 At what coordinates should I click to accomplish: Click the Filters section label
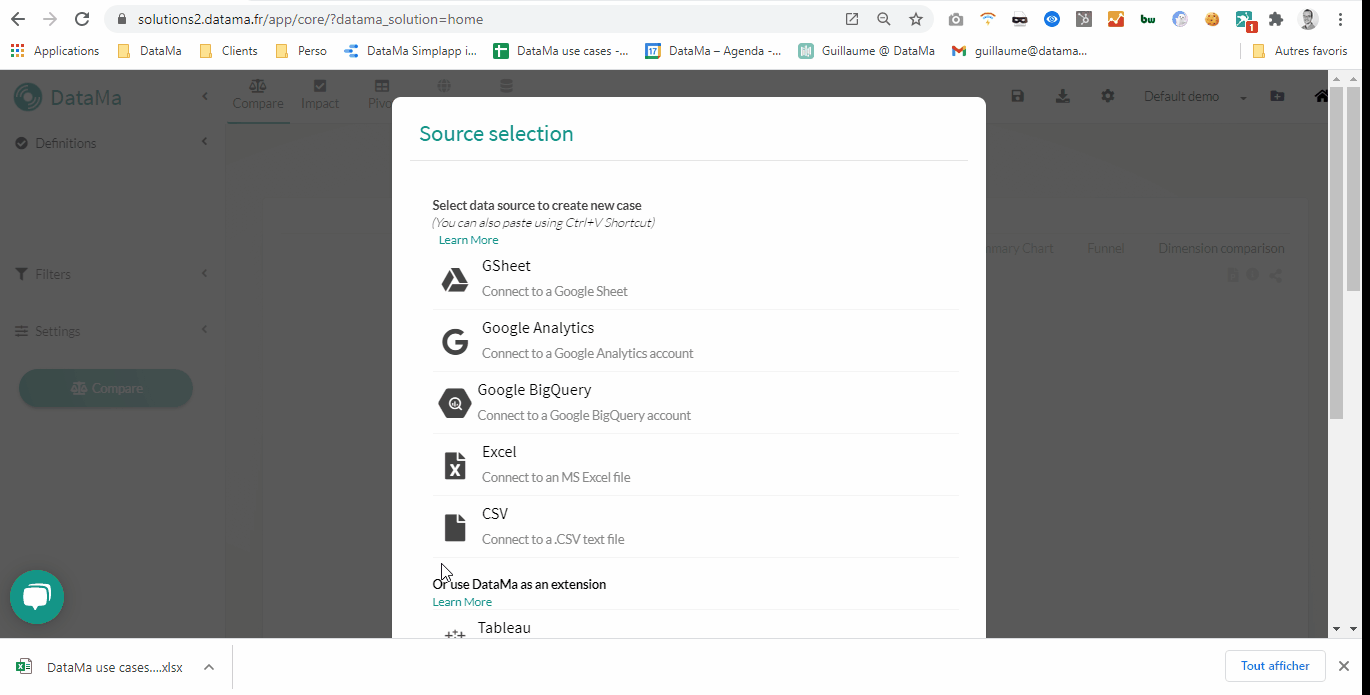click(52, 274)
